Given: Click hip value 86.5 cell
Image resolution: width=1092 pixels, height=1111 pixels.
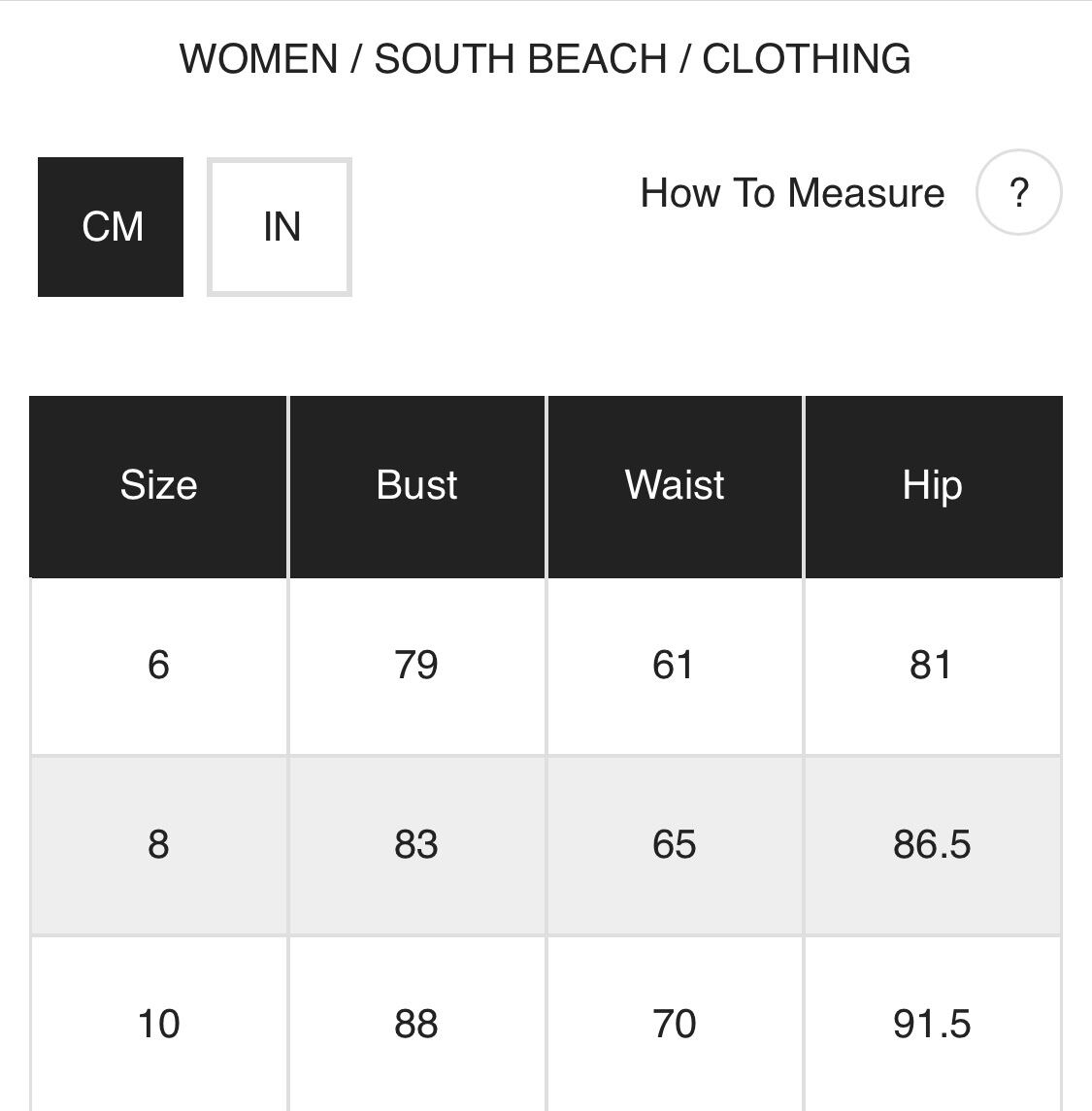Looking at the screenshot, I should tap(932, 844).
